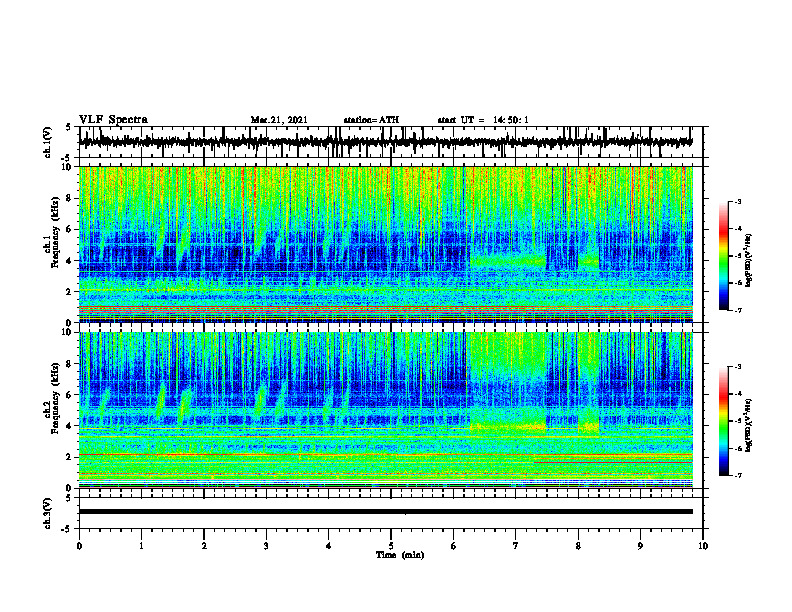This screenshot has height=612, width=792.
Task: Click the ch.1 frequency axis "2" kHz tick label
Action: [69, 292]
